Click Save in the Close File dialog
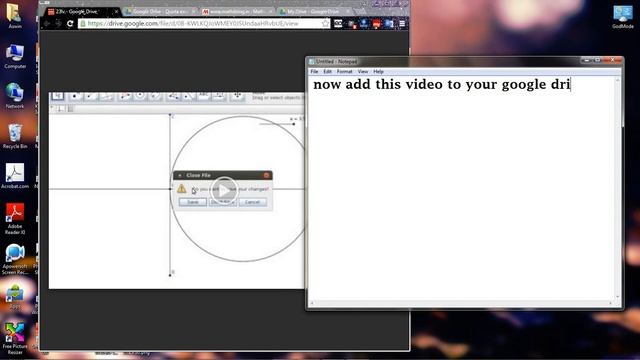 (x=193, y=202)
